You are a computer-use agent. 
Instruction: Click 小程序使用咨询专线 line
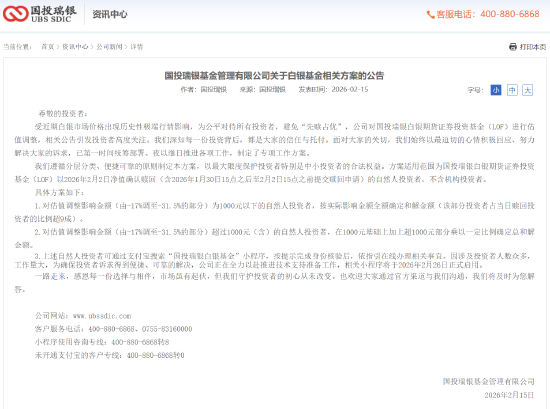(102, 342)
